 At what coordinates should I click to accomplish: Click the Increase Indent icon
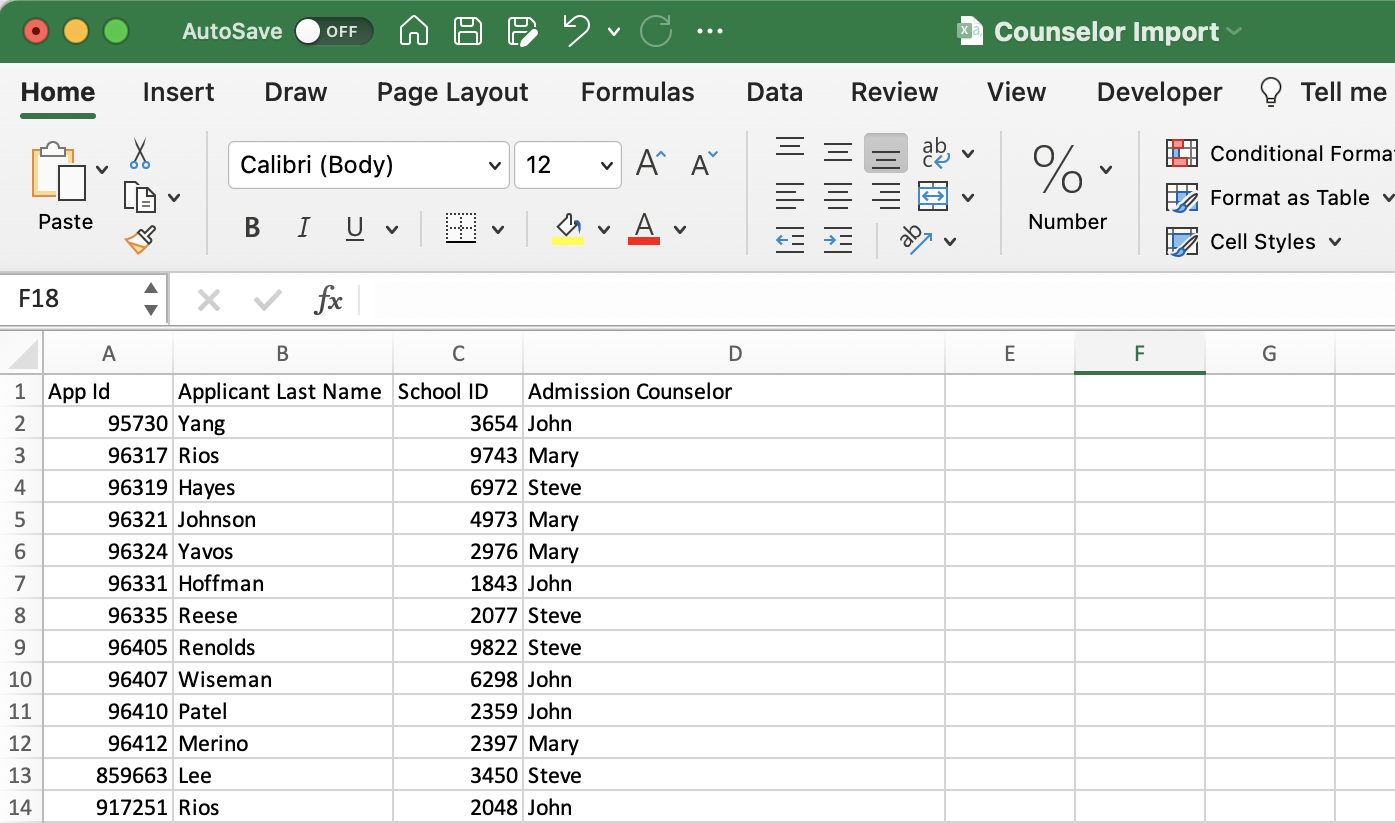click(x=837, y=241)
